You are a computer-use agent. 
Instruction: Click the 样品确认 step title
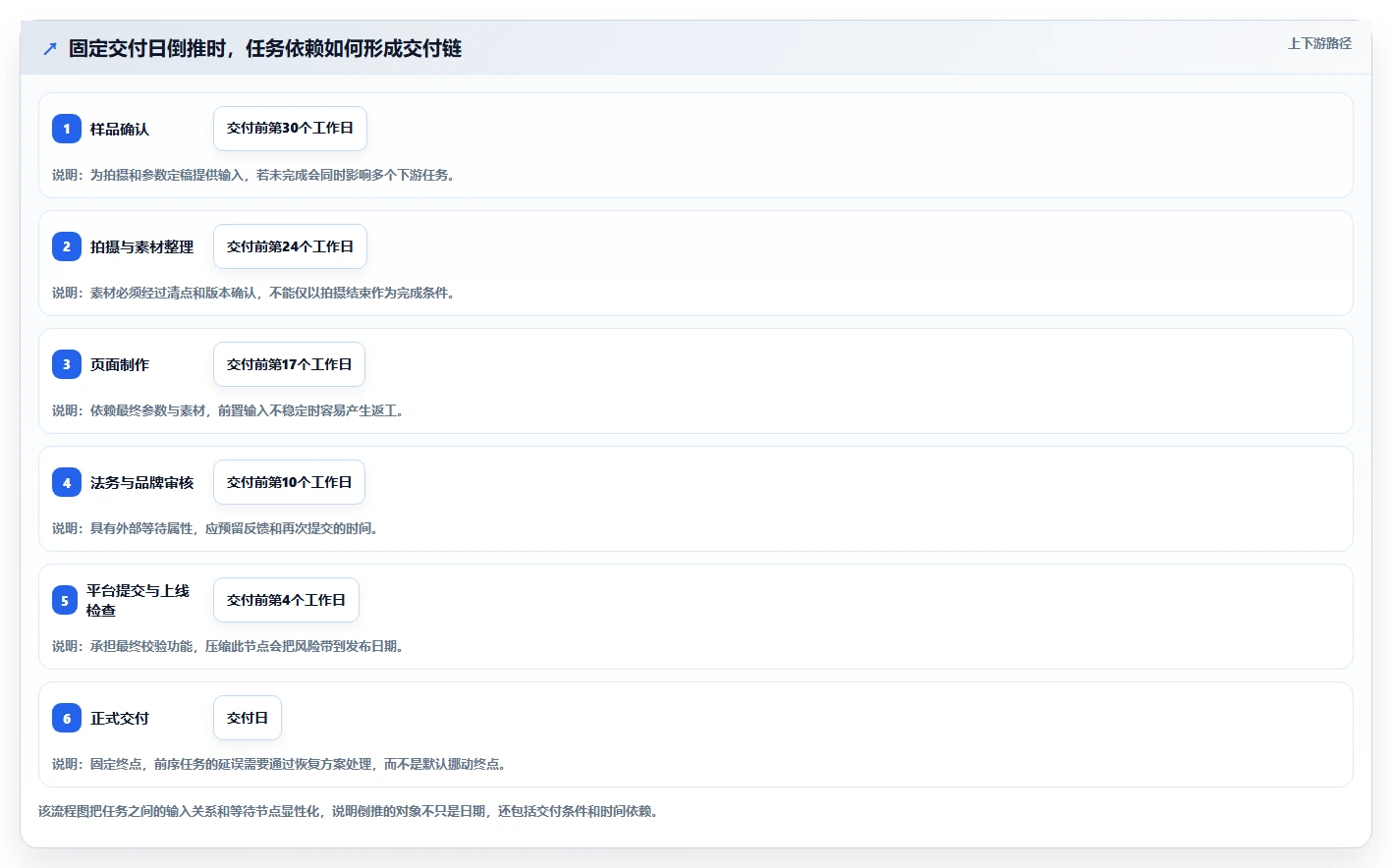(120, 129)
